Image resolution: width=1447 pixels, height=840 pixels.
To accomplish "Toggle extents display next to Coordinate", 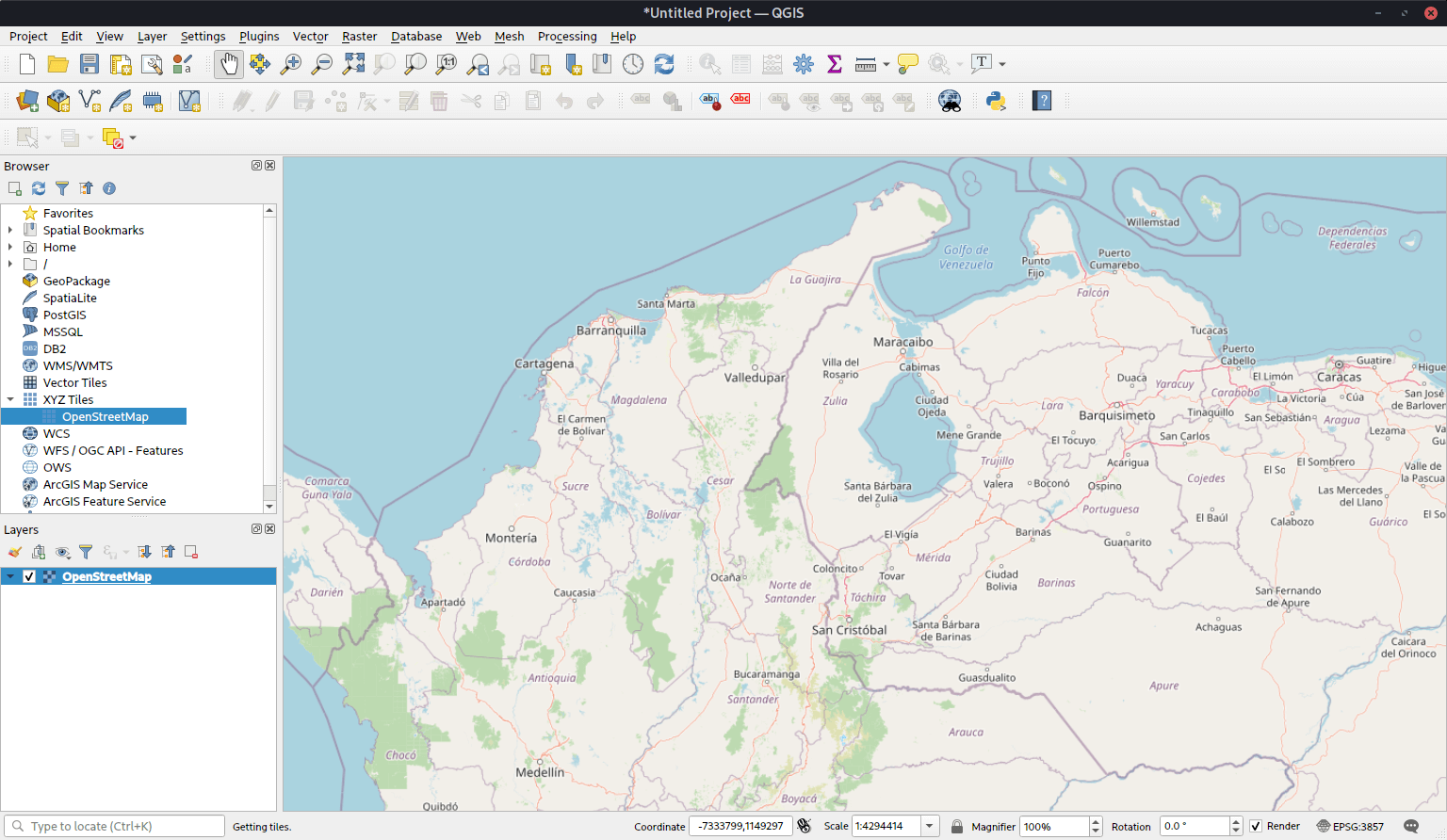I will click(x=805, y=826).
